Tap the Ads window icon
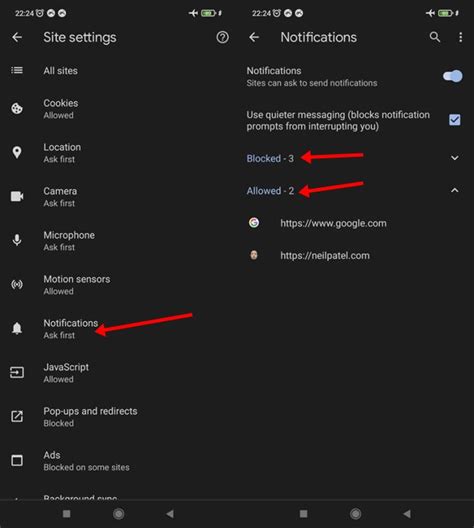 [x=17, y=460]
